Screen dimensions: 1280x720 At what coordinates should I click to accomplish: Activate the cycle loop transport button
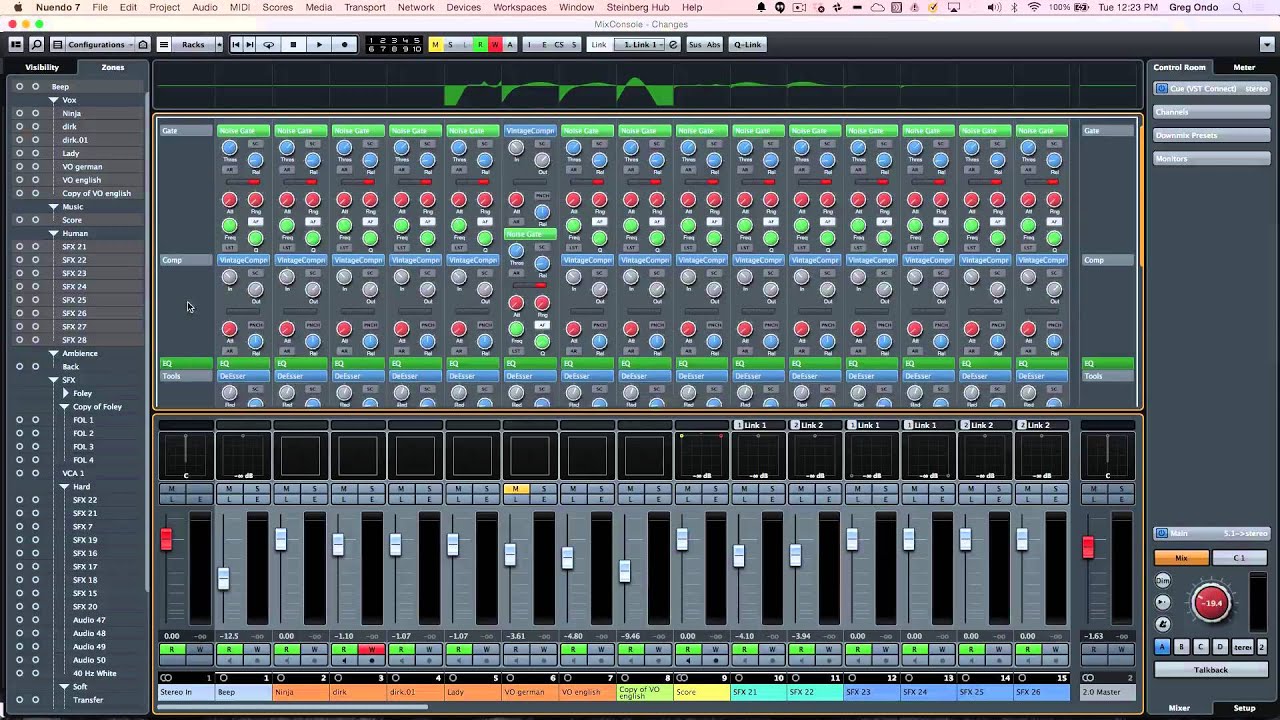(x=268, y=44)
